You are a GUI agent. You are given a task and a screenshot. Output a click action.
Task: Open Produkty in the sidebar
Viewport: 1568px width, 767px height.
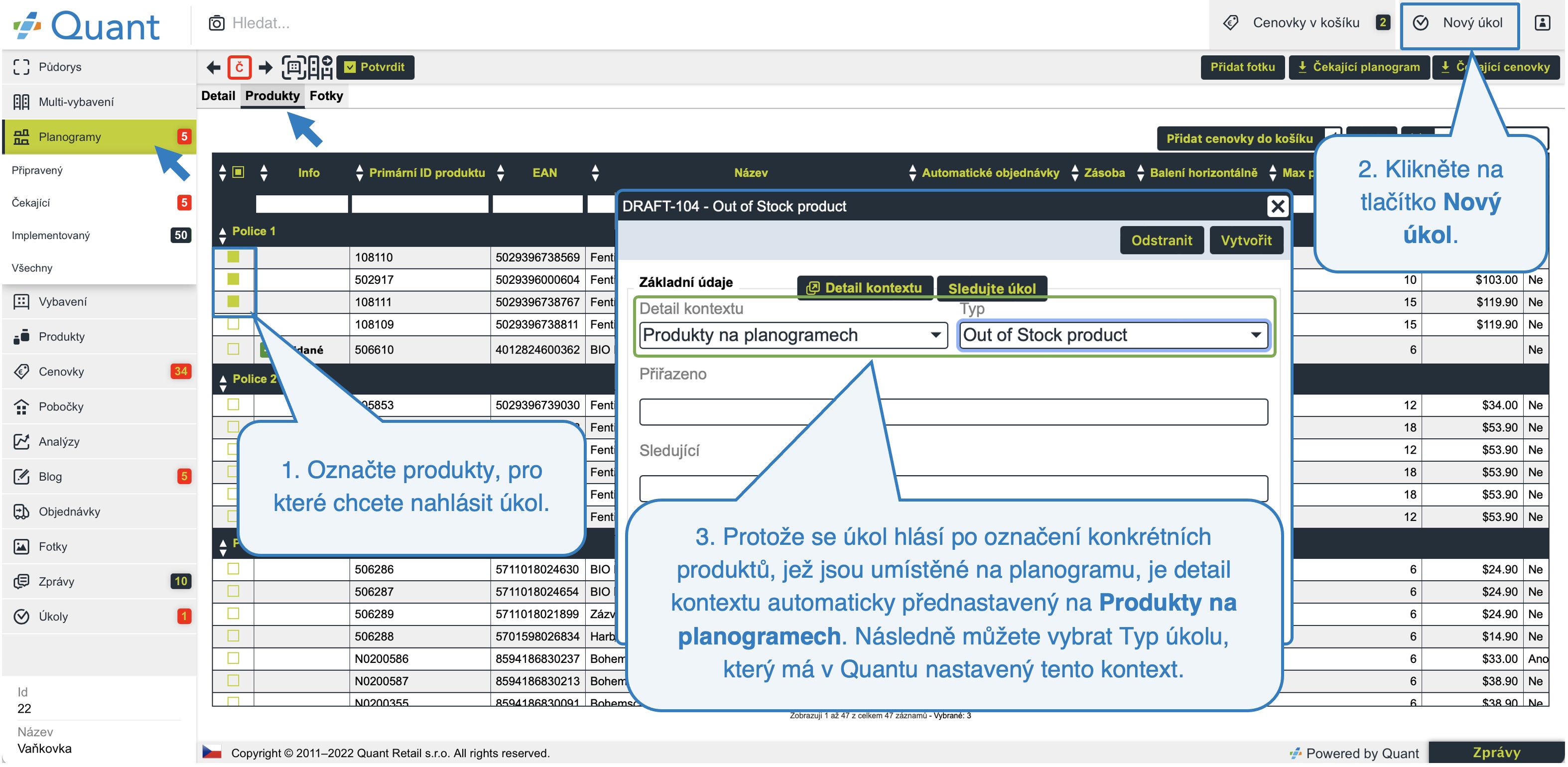click(99, 337)
